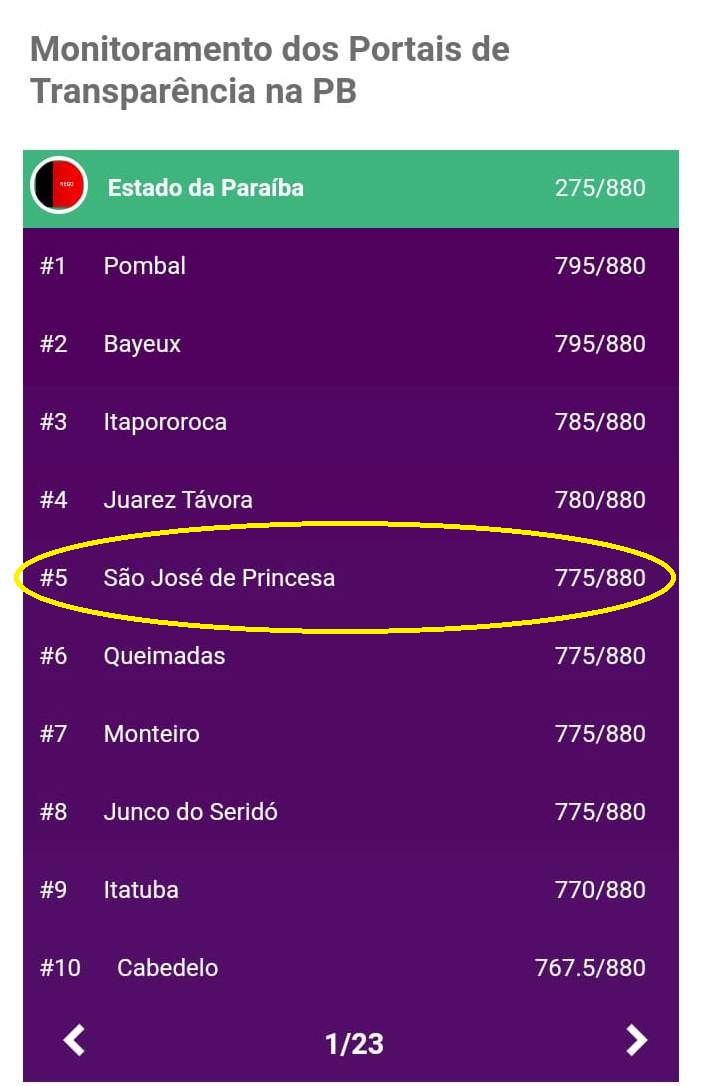Click Pombal's score 795/880
This screenshot has height=1086, width=711.
point(600,266)
